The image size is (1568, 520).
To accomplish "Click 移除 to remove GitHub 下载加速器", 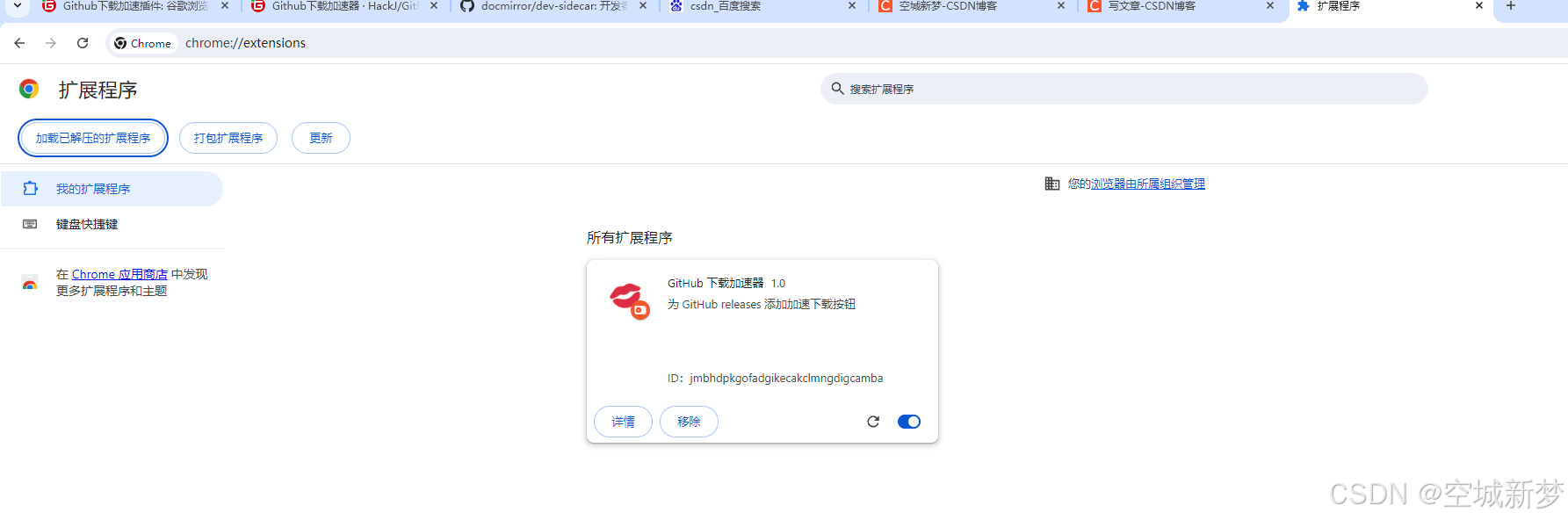I will (x=689, y=422).
